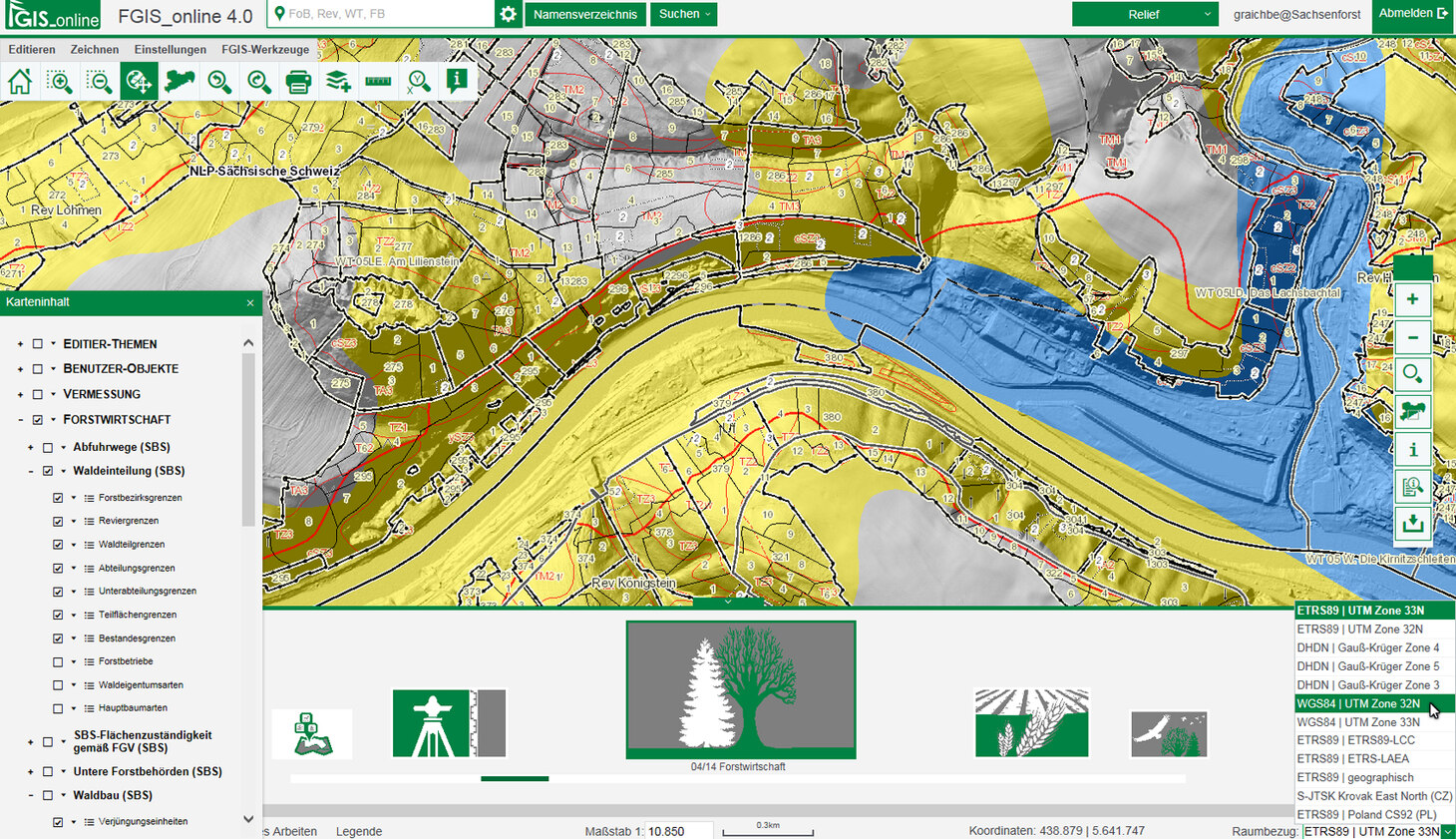1456x839 pixels.
Task: Select the home view tool
Action: coord(20,81)
